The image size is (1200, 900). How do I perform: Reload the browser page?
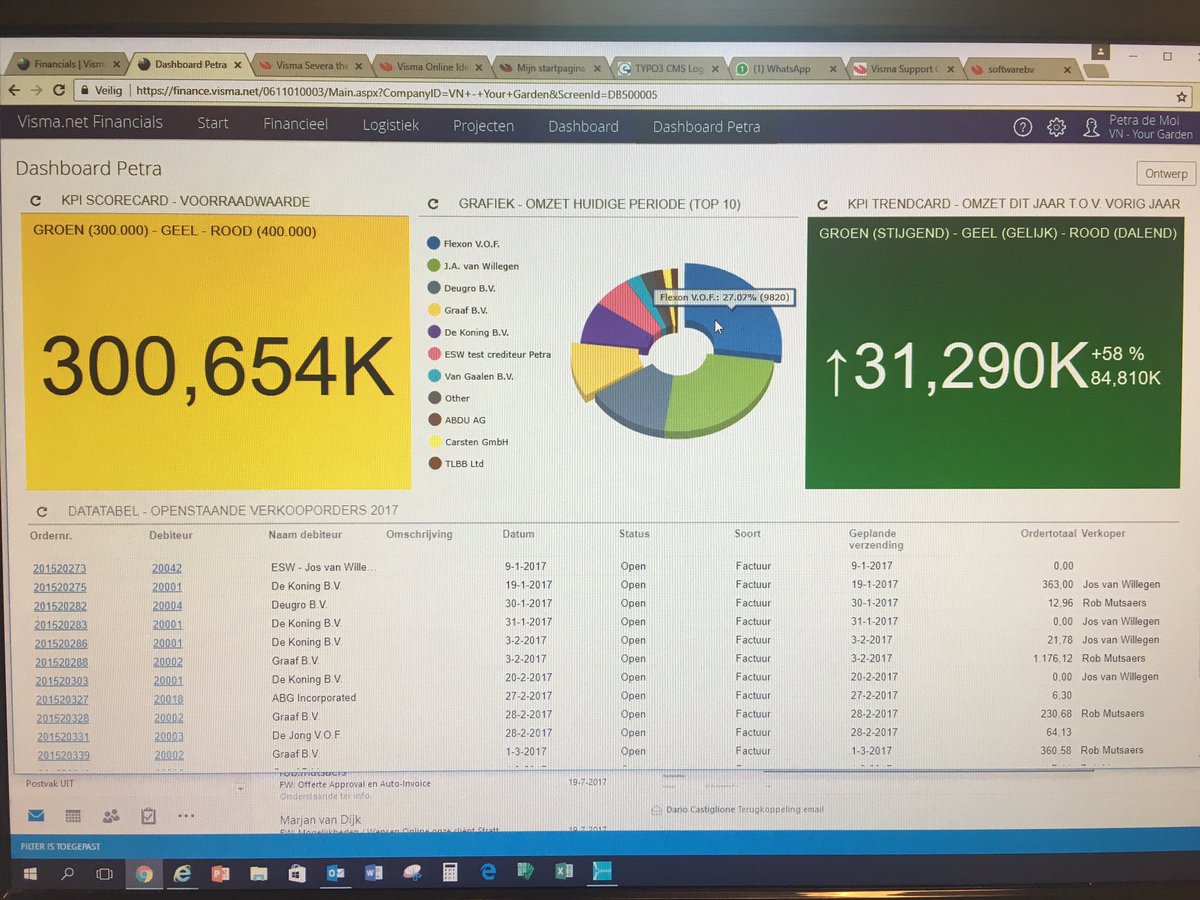pyautogui.click(x=61, y=91)
